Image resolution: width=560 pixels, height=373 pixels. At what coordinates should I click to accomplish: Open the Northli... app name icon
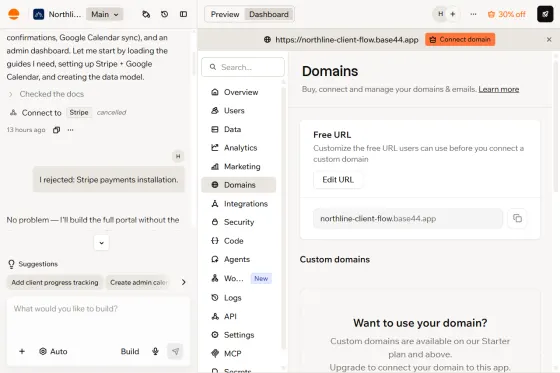tap(39, 14)
